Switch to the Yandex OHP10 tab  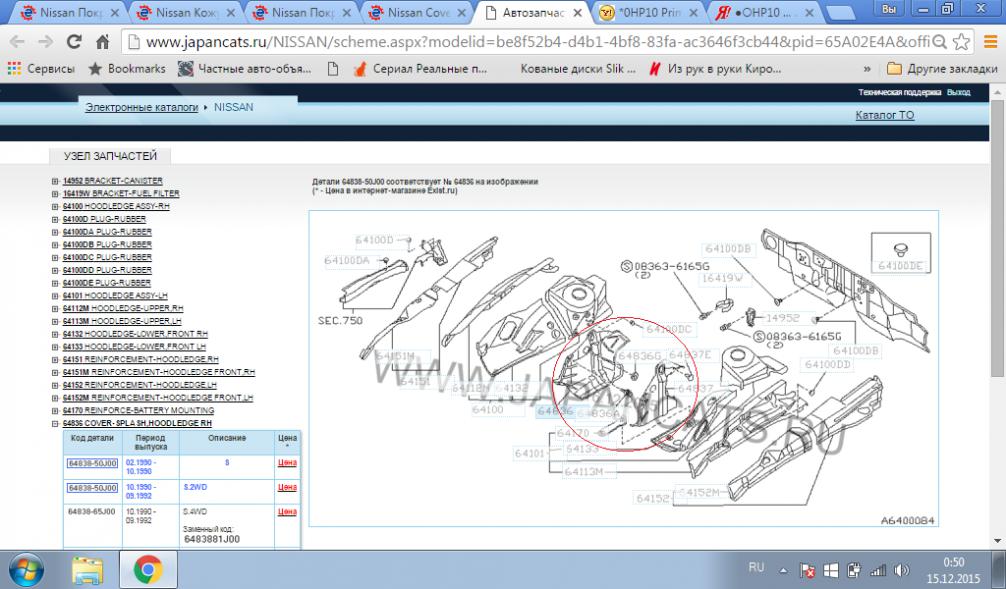click(x=763, y=13)
